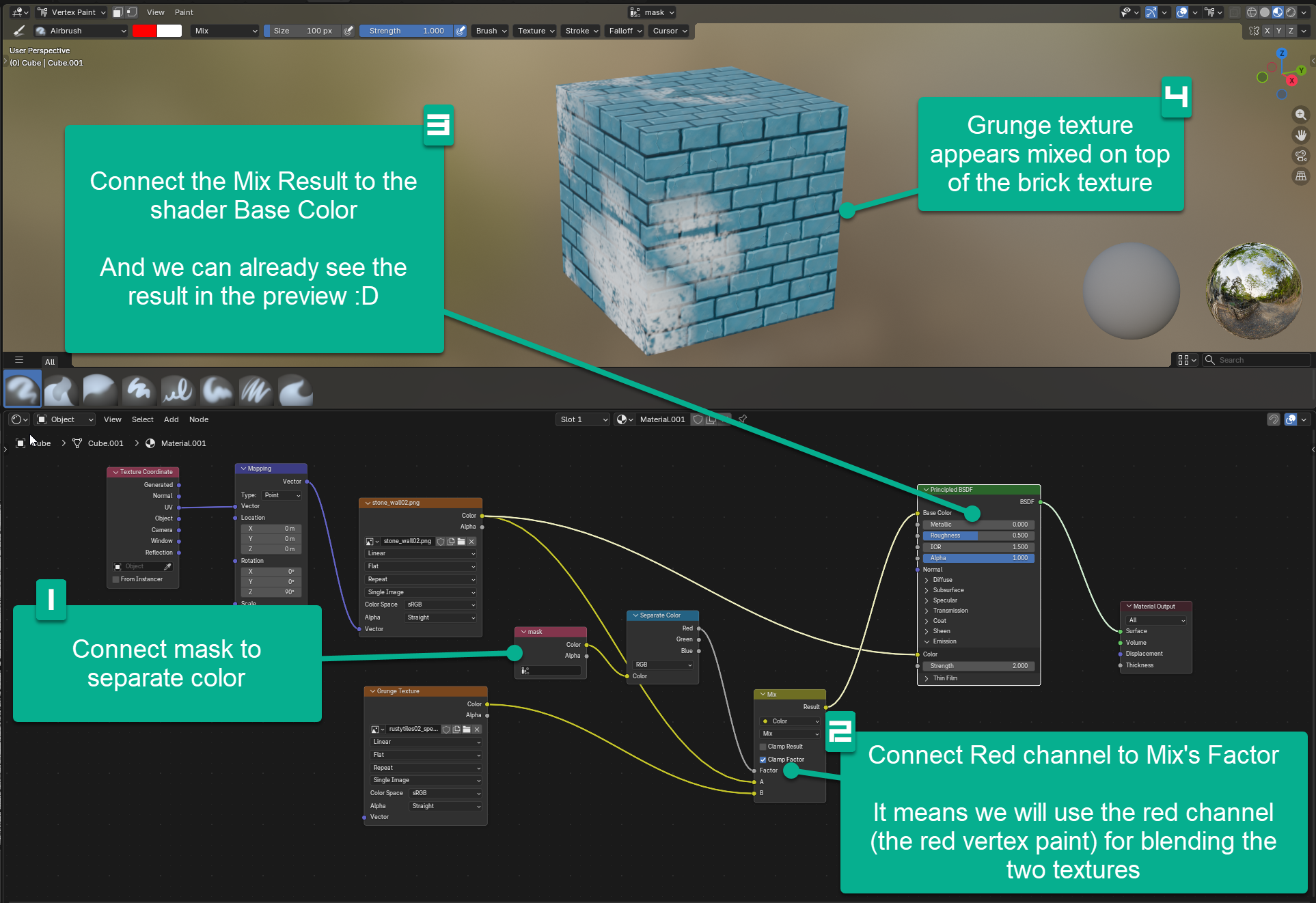
Task: Open image browser on stone_wall02.png node
Action: [372, 542]
